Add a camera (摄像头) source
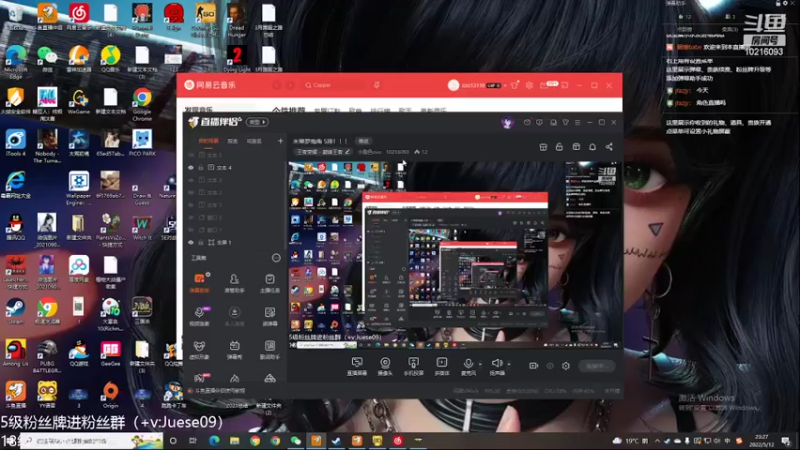 (385, 366)
